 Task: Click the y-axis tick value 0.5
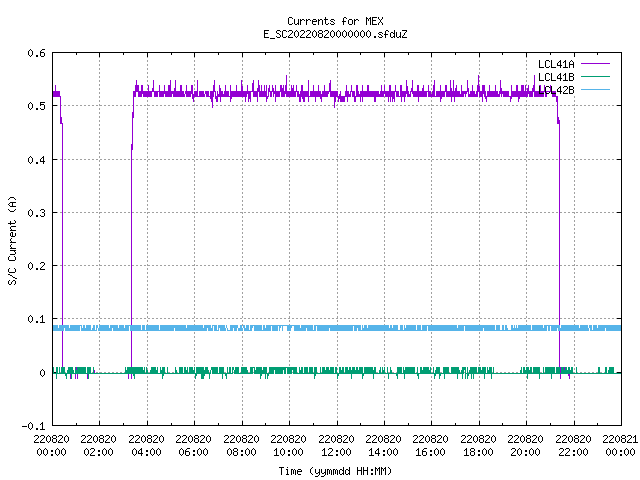coord(36,106)
